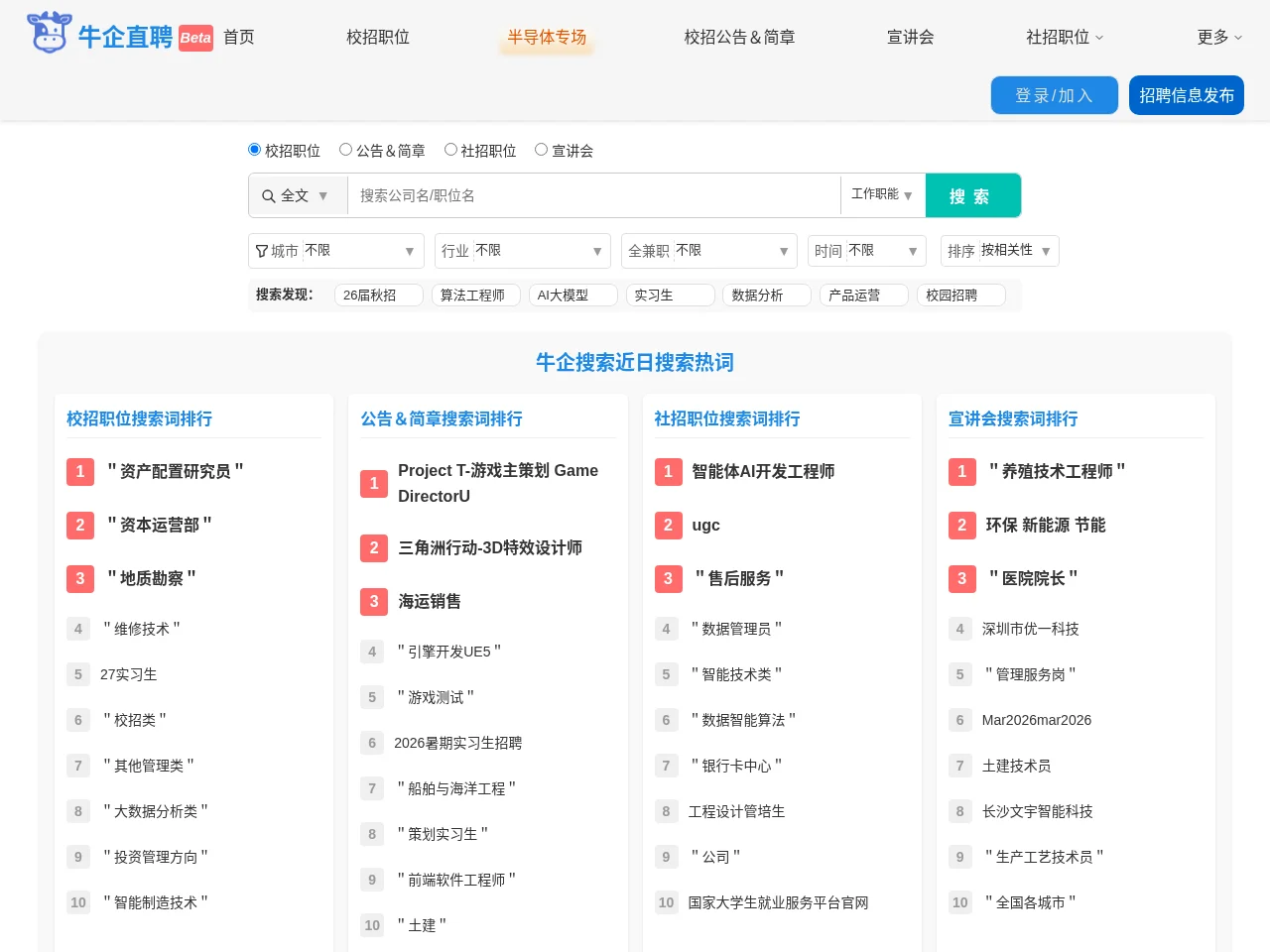Click the 招聘信息发布 button
Image resolution: width=1270 pixels, height=952 pixels.
pyautogui.click(x=1187, y=95)
